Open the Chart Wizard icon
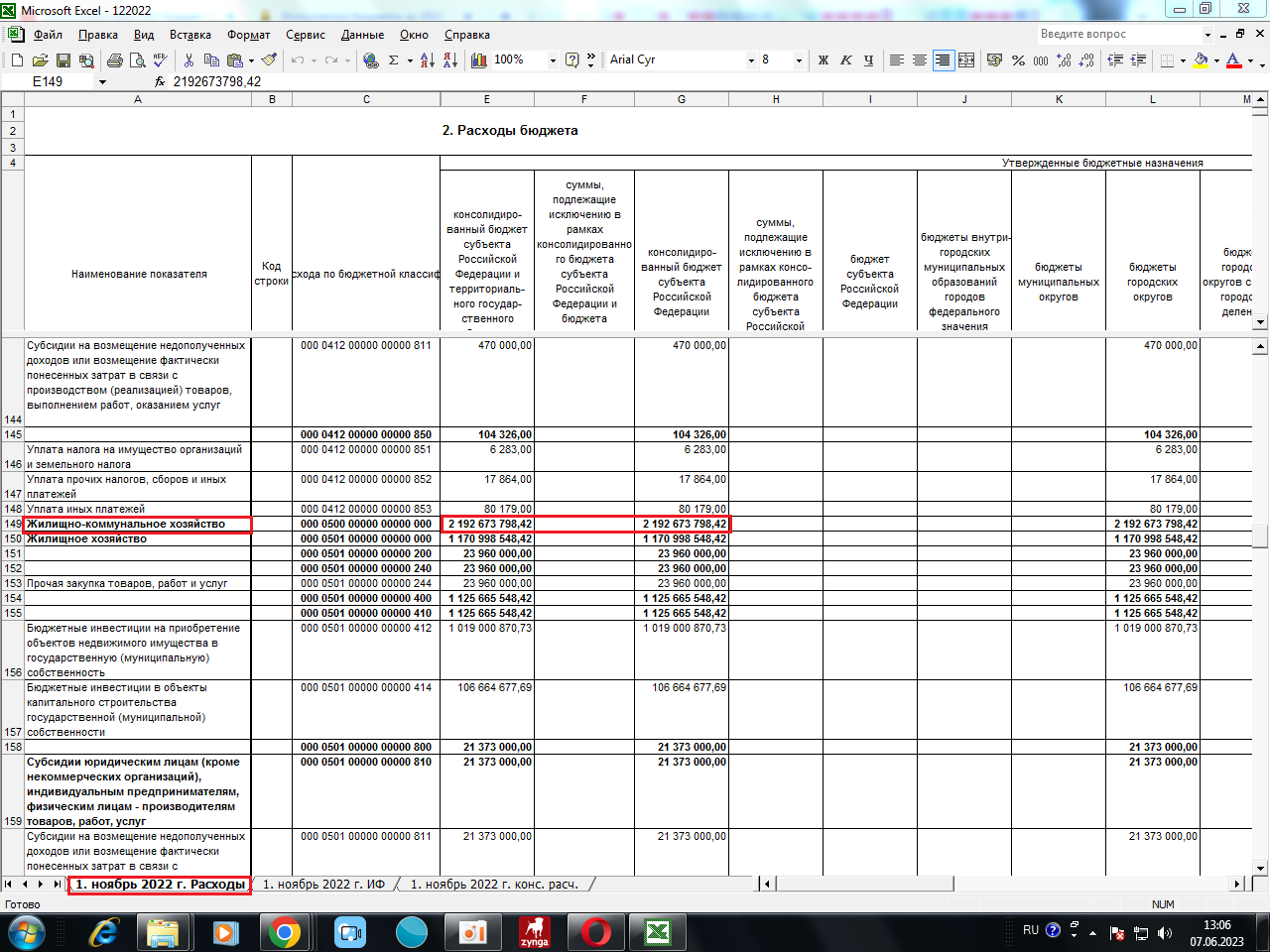 [478, 60]
